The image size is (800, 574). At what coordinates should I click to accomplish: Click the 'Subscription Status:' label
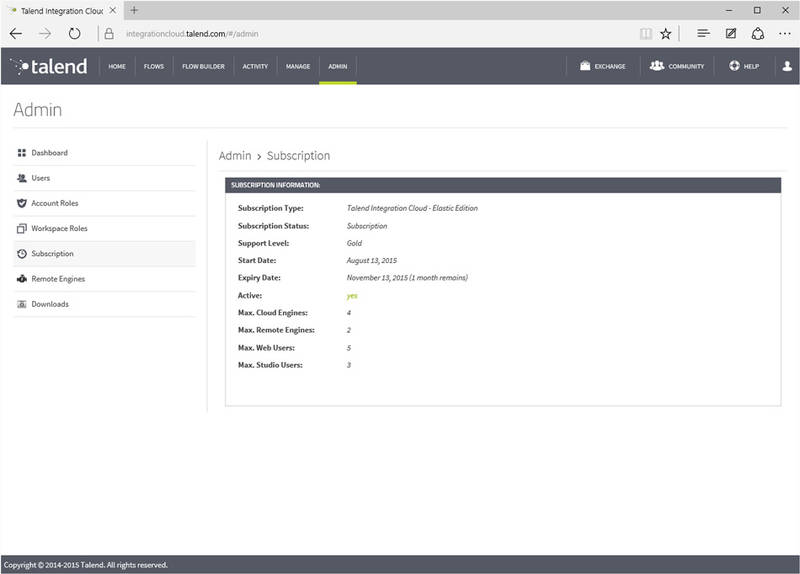click(273, 226)
